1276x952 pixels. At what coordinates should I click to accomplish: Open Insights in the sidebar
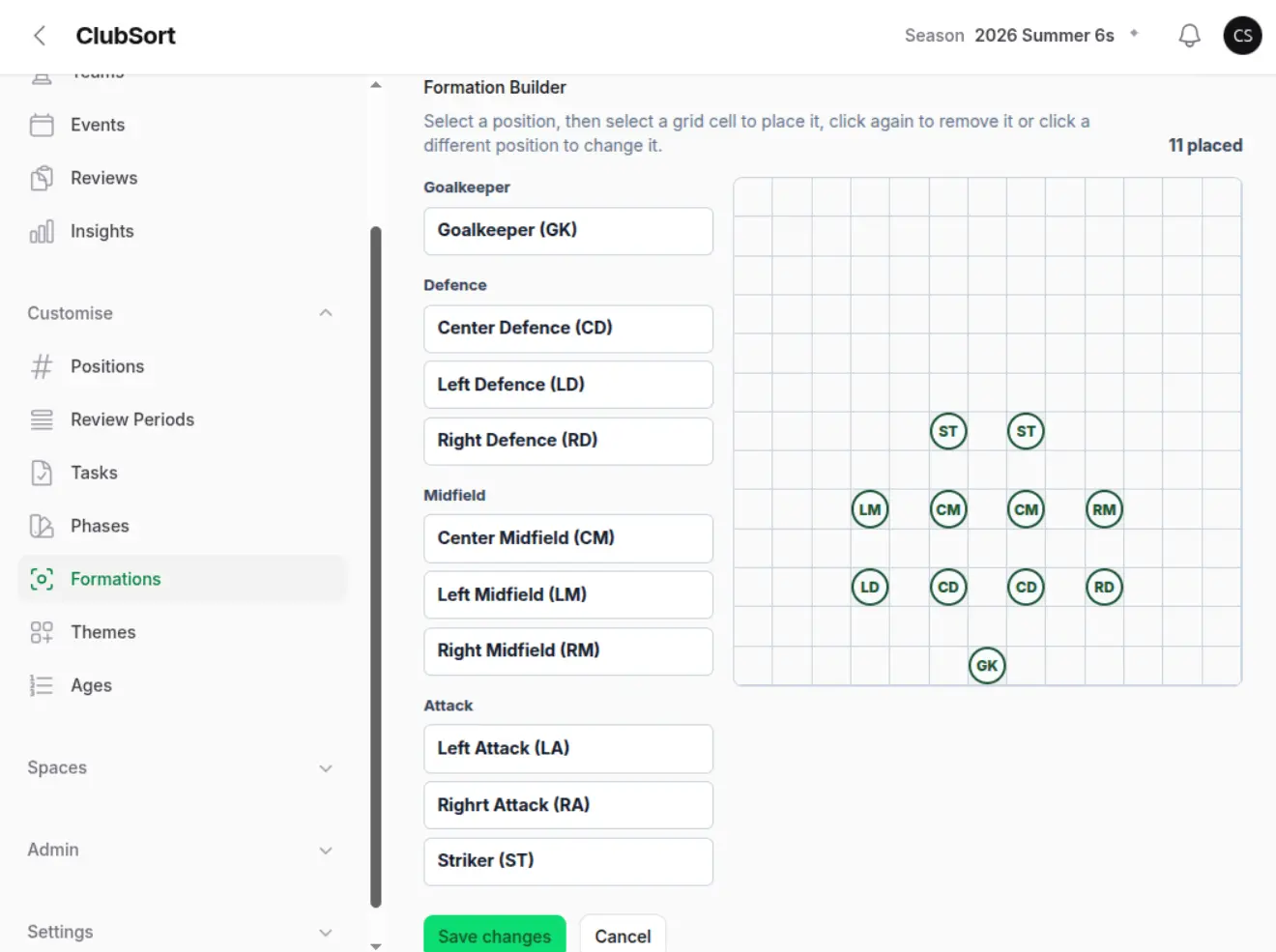[x=101, y=231]
